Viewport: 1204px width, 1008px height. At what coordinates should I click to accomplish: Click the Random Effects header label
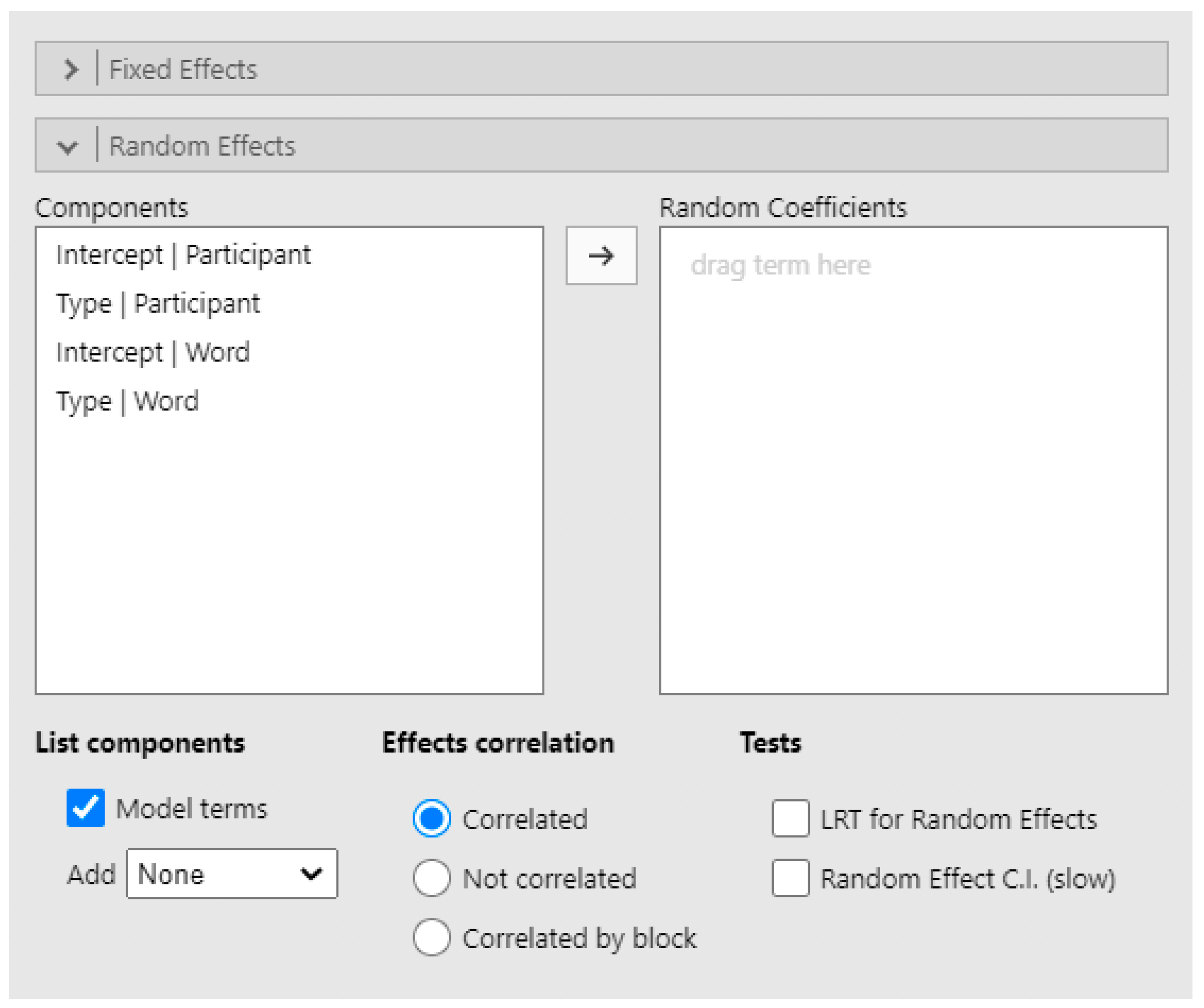pyautogui.click(x=202, y=147)
